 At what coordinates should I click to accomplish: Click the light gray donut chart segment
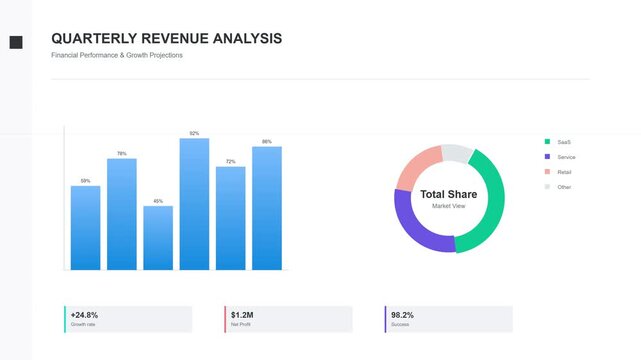click(457, 153)
